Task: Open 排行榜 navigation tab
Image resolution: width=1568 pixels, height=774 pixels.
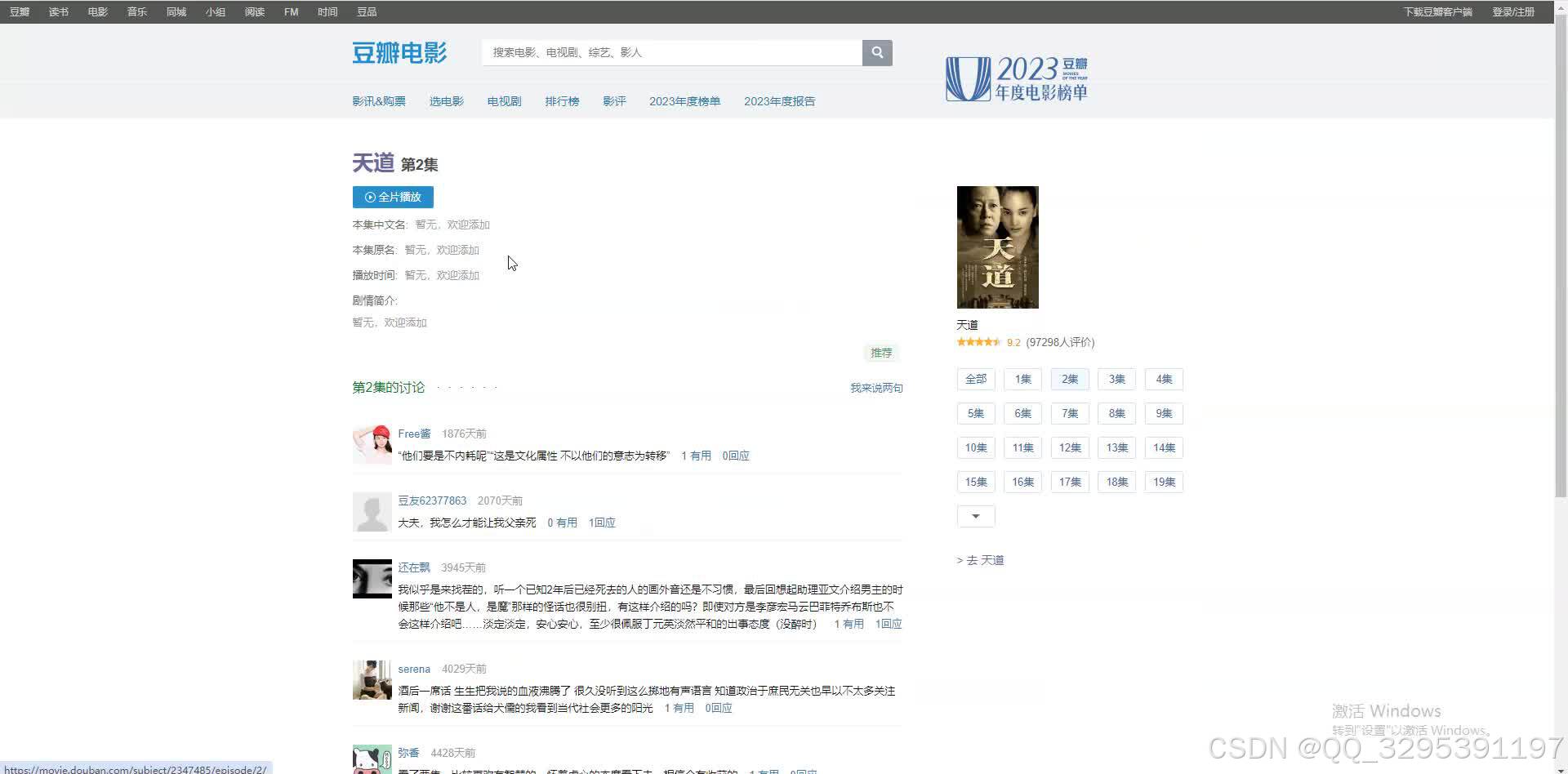Action: click(x=562, y=101)
